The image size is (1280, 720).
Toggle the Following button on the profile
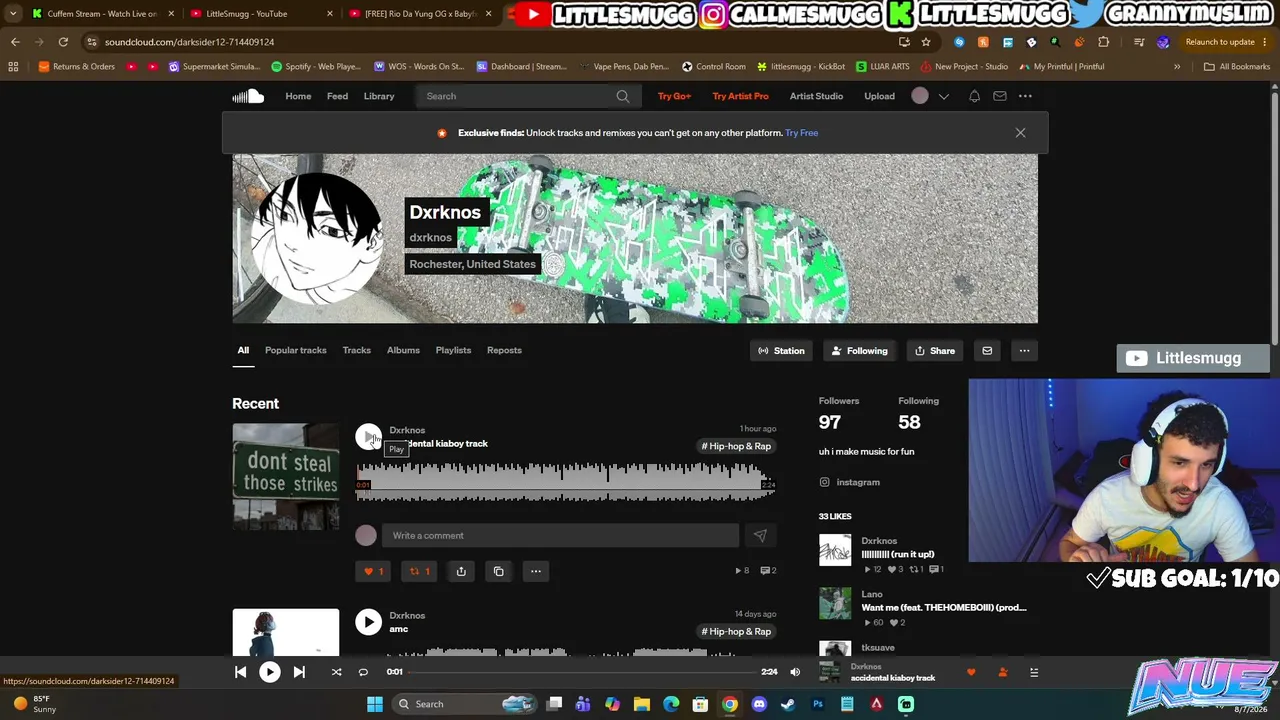click(x=859, y=351)
